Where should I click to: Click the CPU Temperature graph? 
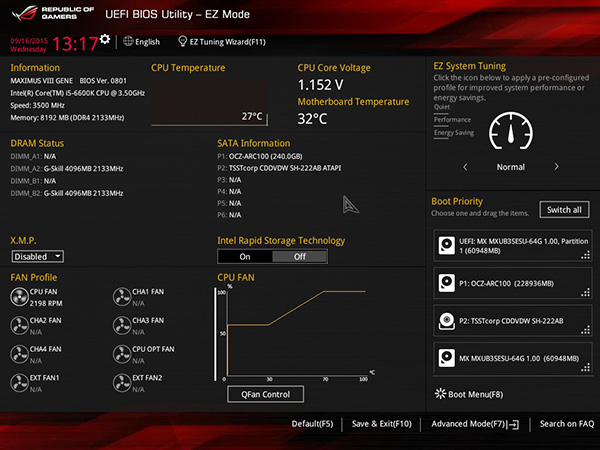point(209,103)
